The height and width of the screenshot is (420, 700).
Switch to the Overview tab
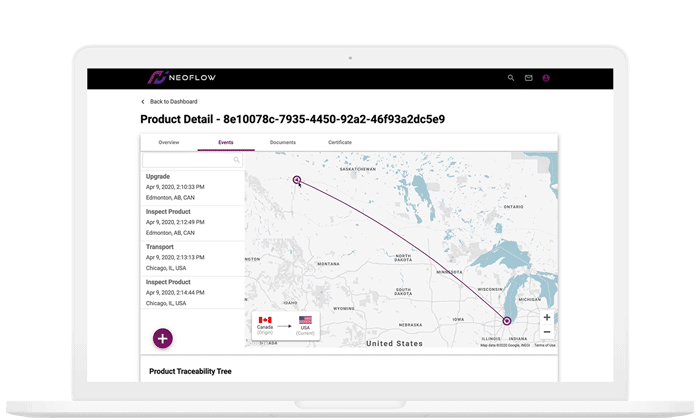coord(169,142)
